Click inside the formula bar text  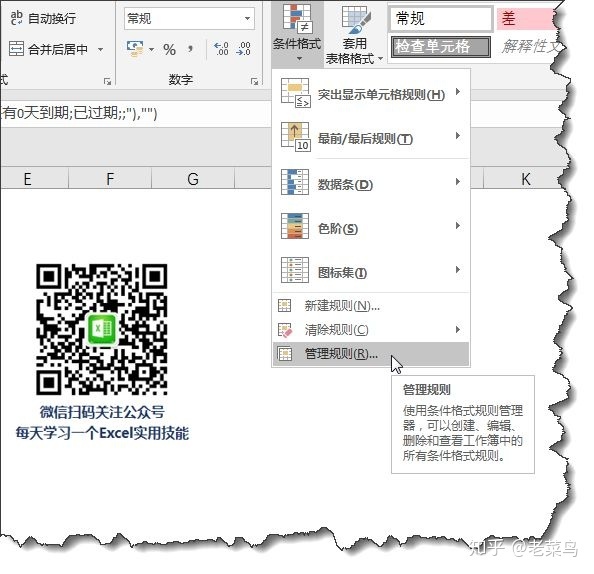tap(79, 113)
